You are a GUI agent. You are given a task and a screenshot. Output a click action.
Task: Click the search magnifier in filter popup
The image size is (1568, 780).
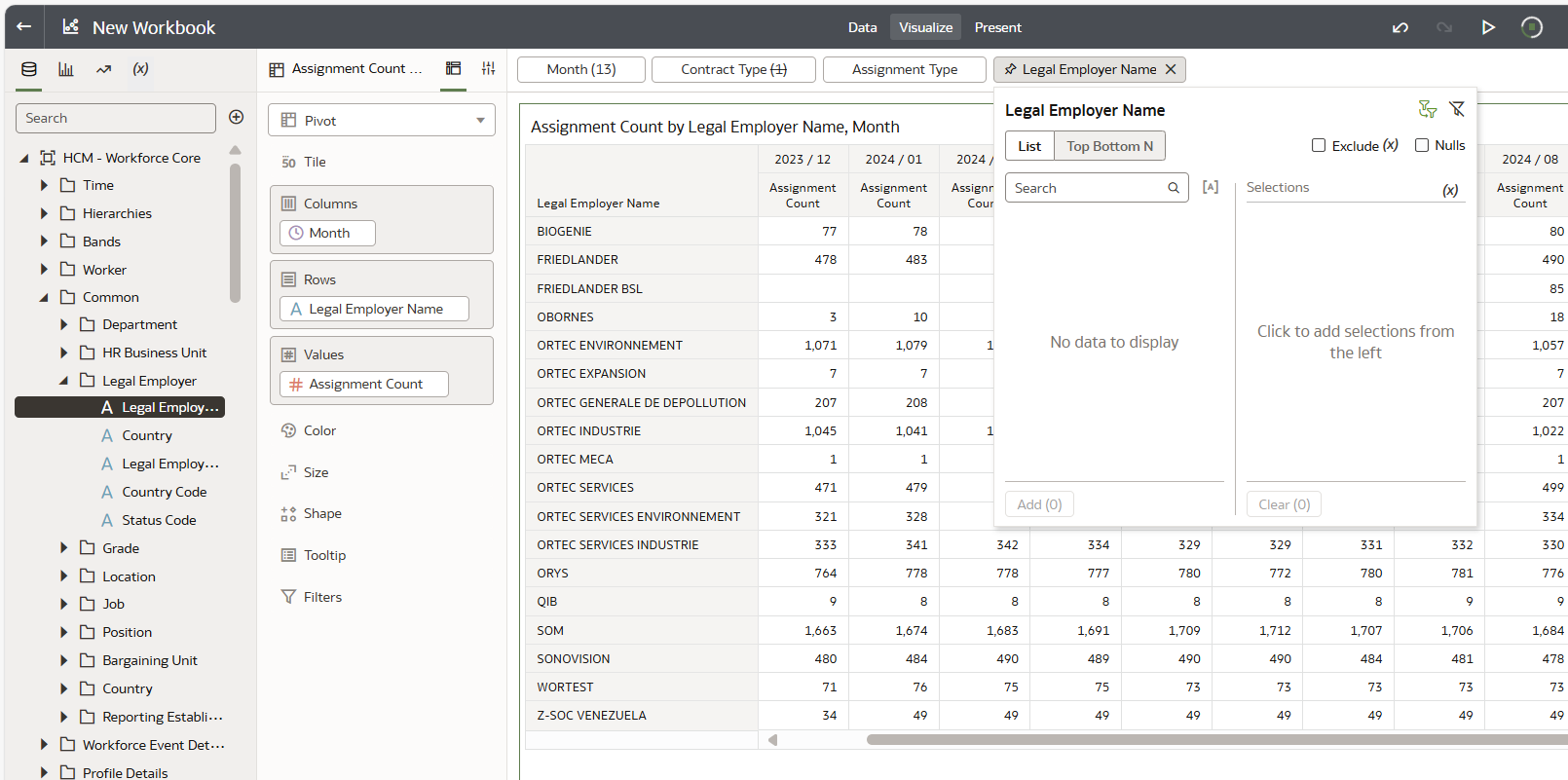(x=1174, y=188)
